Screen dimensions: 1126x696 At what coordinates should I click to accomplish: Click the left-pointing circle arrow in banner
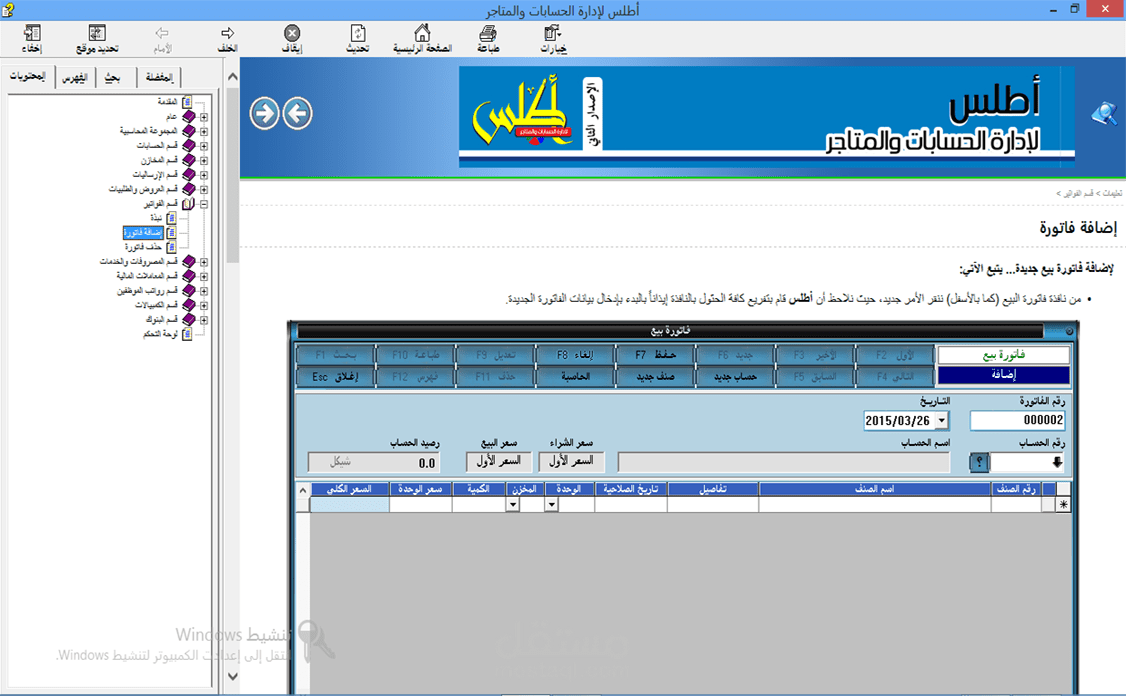coord(297,113)
